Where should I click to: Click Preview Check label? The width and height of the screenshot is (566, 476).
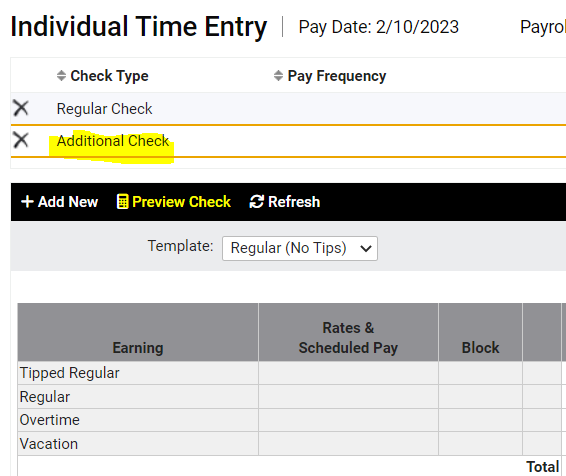tap(181, 202)
